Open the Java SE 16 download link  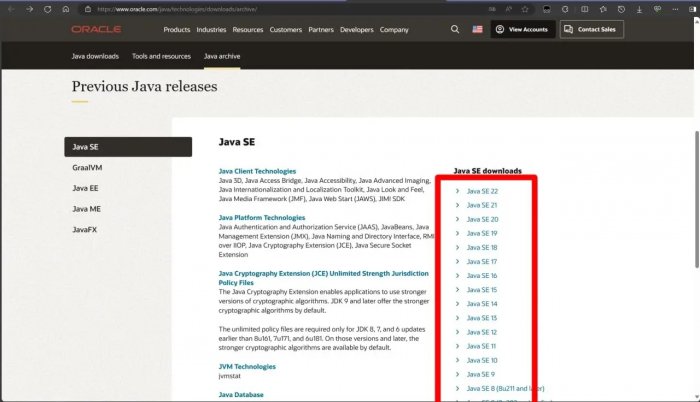pos(482,276)
